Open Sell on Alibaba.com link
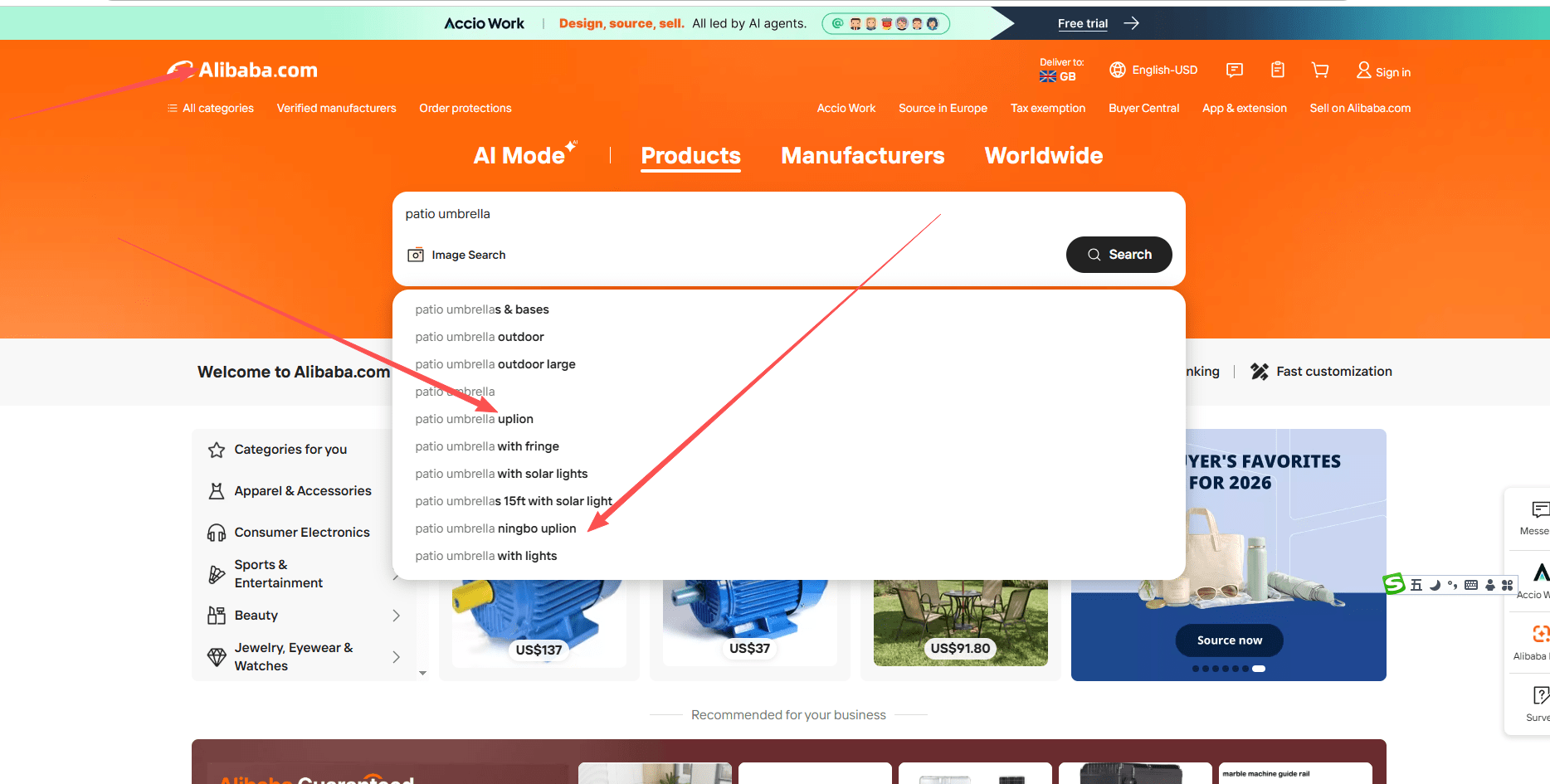 click(x=1360, y=108)
